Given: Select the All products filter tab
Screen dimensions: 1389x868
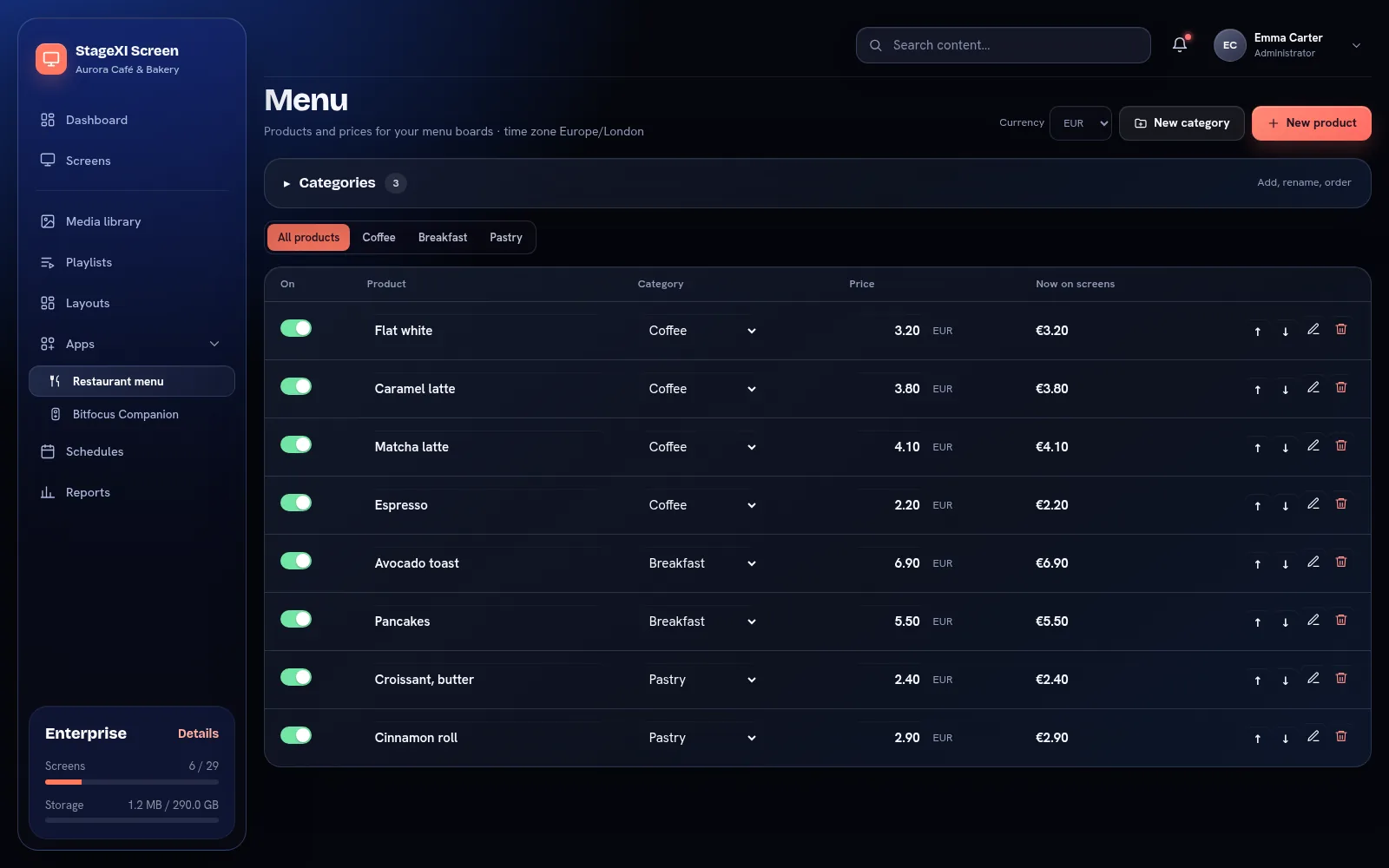Looking at the screenshot, I should pos(308,238).
